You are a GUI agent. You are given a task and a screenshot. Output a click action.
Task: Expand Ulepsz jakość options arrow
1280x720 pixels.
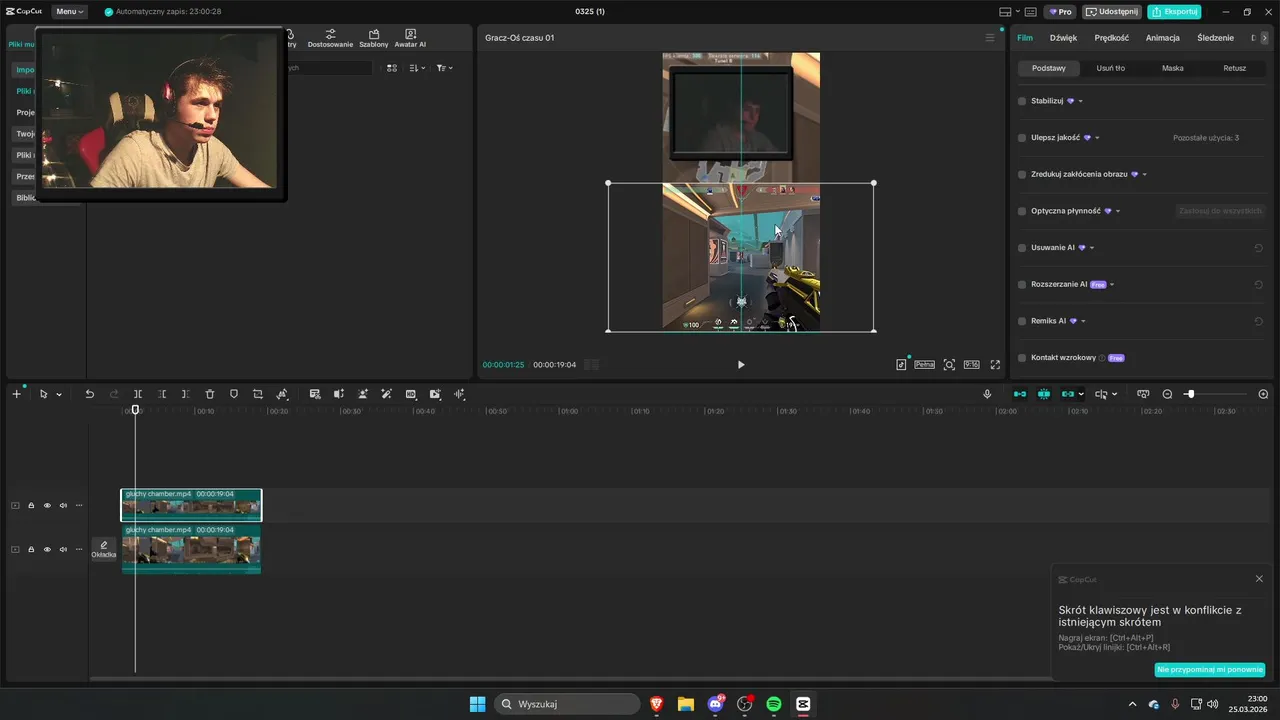coord(1098,138)
